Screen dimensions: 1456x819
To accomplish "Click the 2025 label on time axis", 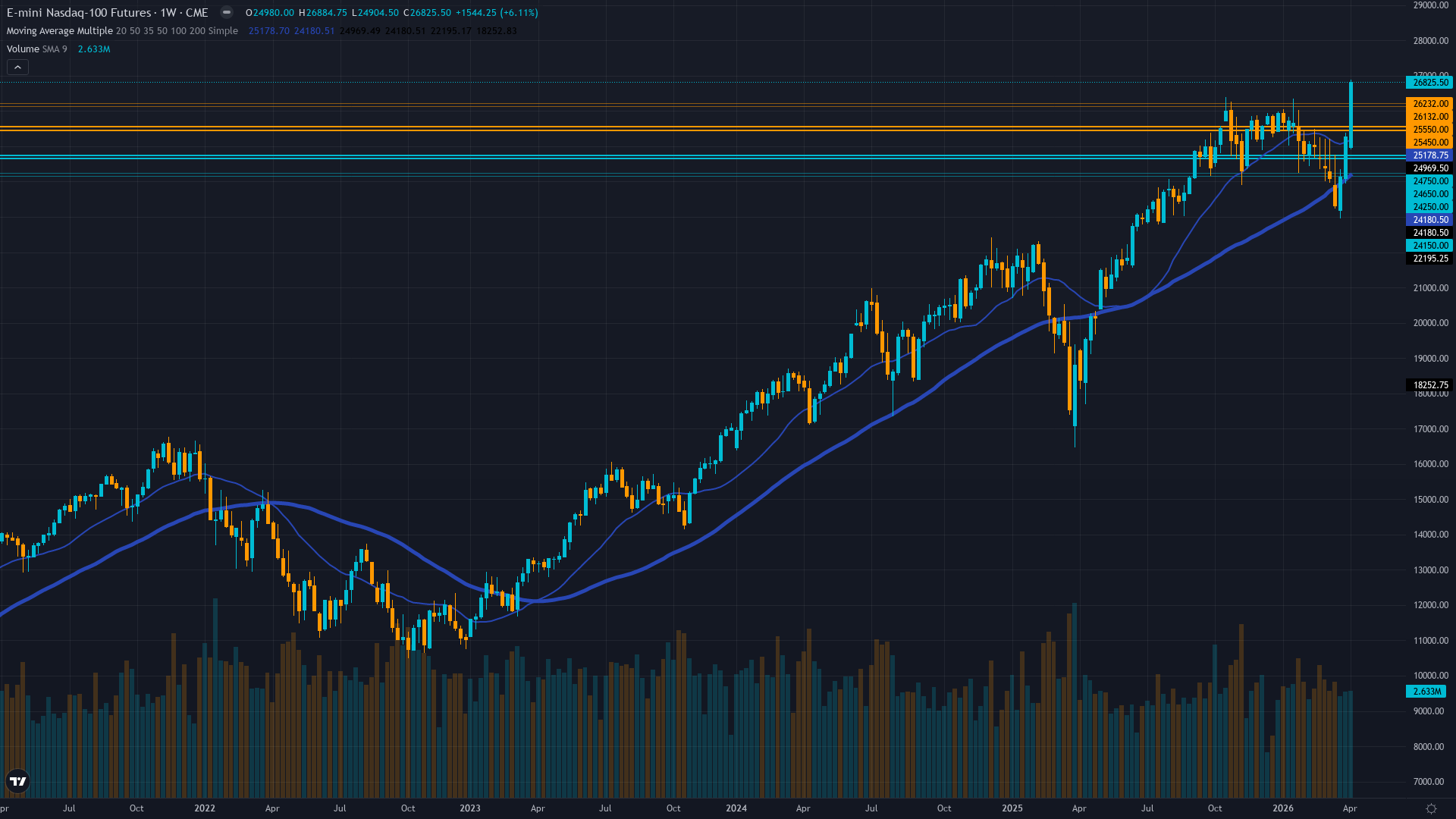I will point(1012,808).
